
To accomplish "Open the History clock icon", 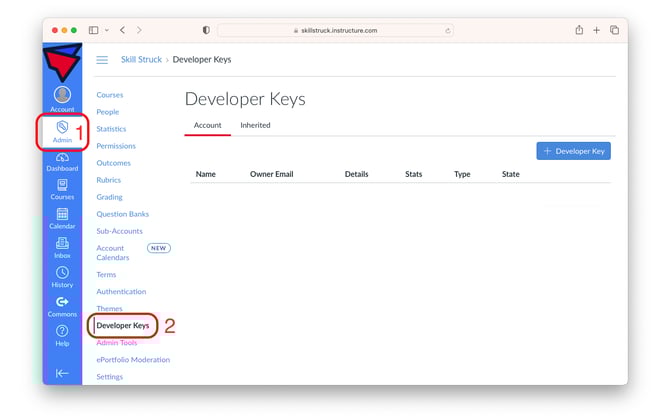I will coord(62,273).
